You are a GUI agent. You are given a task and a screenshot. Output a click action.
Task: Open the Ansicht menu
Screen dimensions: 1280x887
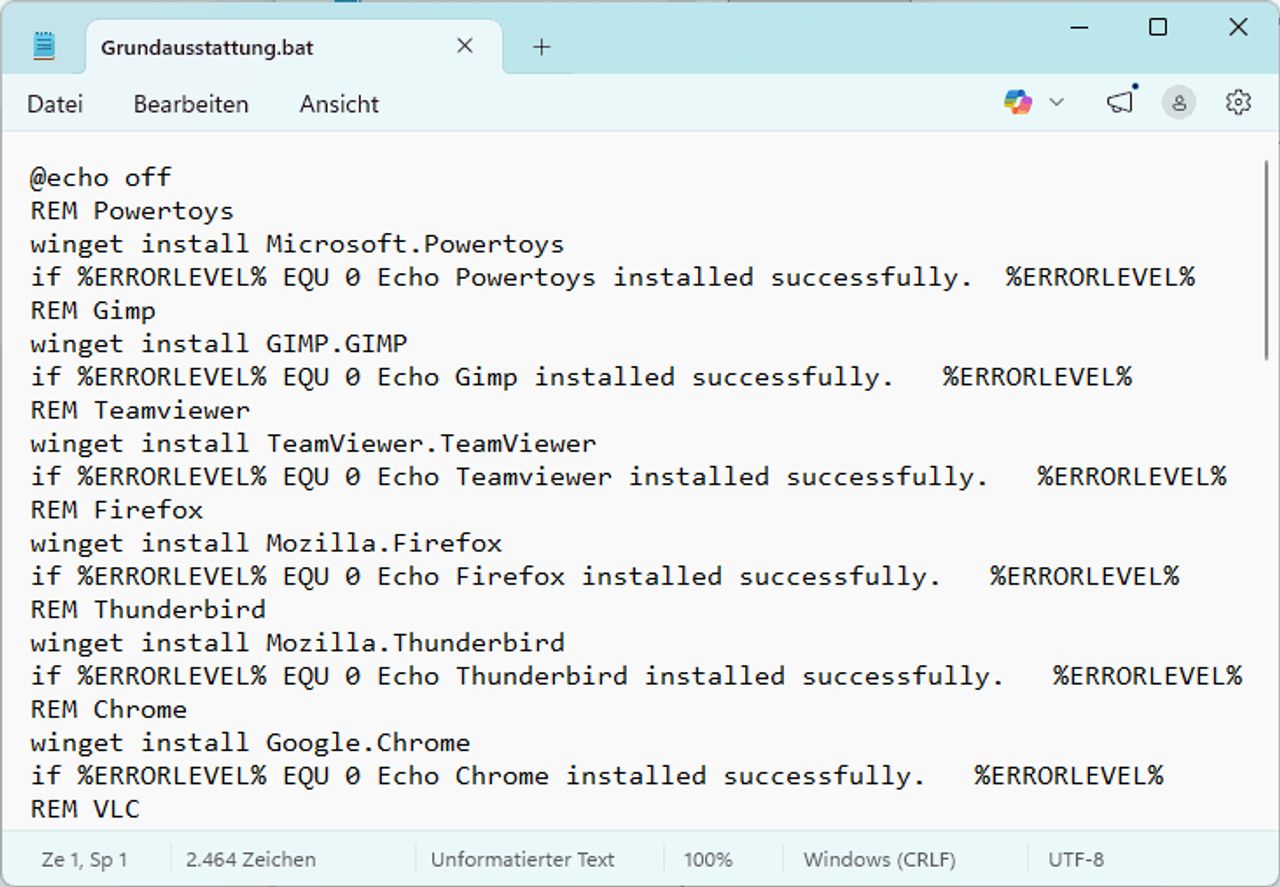point(339,104)
